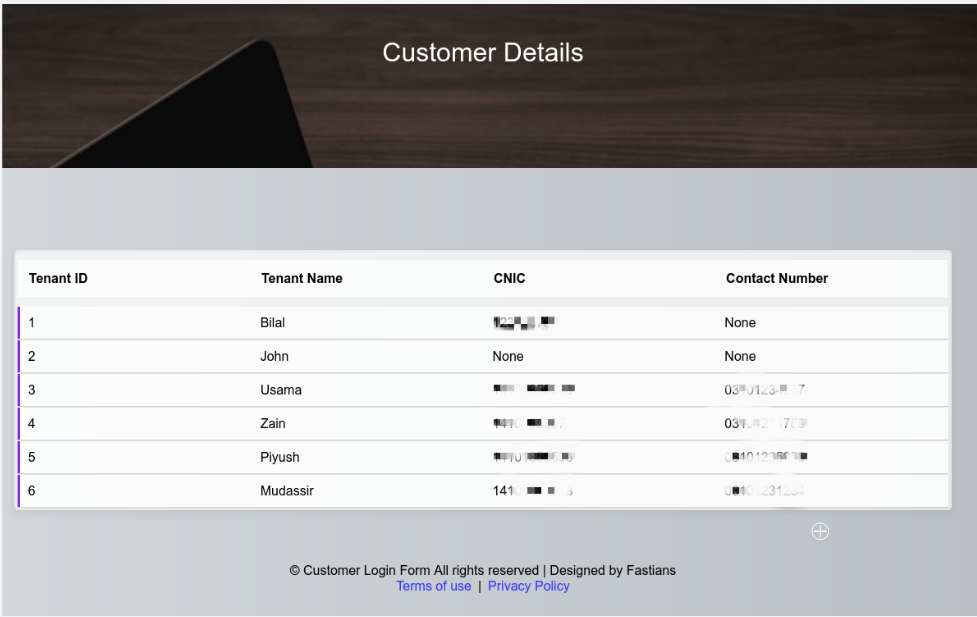Click Tenant ID 3 cell

tap(31, 390)
